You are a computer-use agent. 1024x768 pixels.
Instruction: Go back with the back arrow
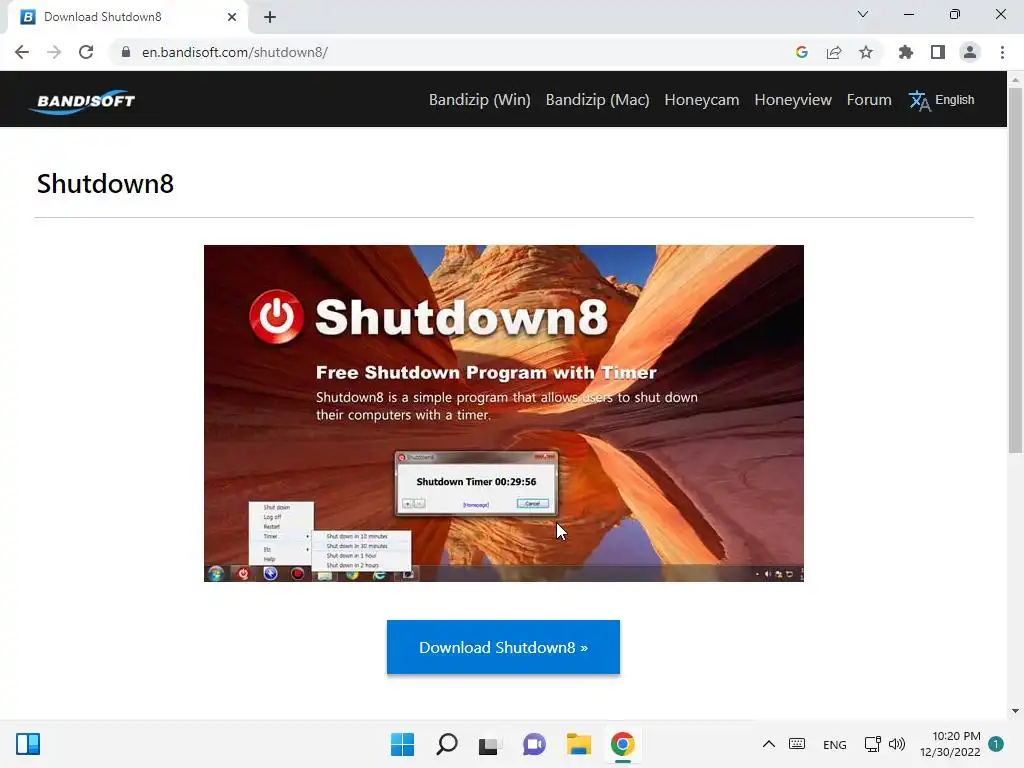(22, 52)
